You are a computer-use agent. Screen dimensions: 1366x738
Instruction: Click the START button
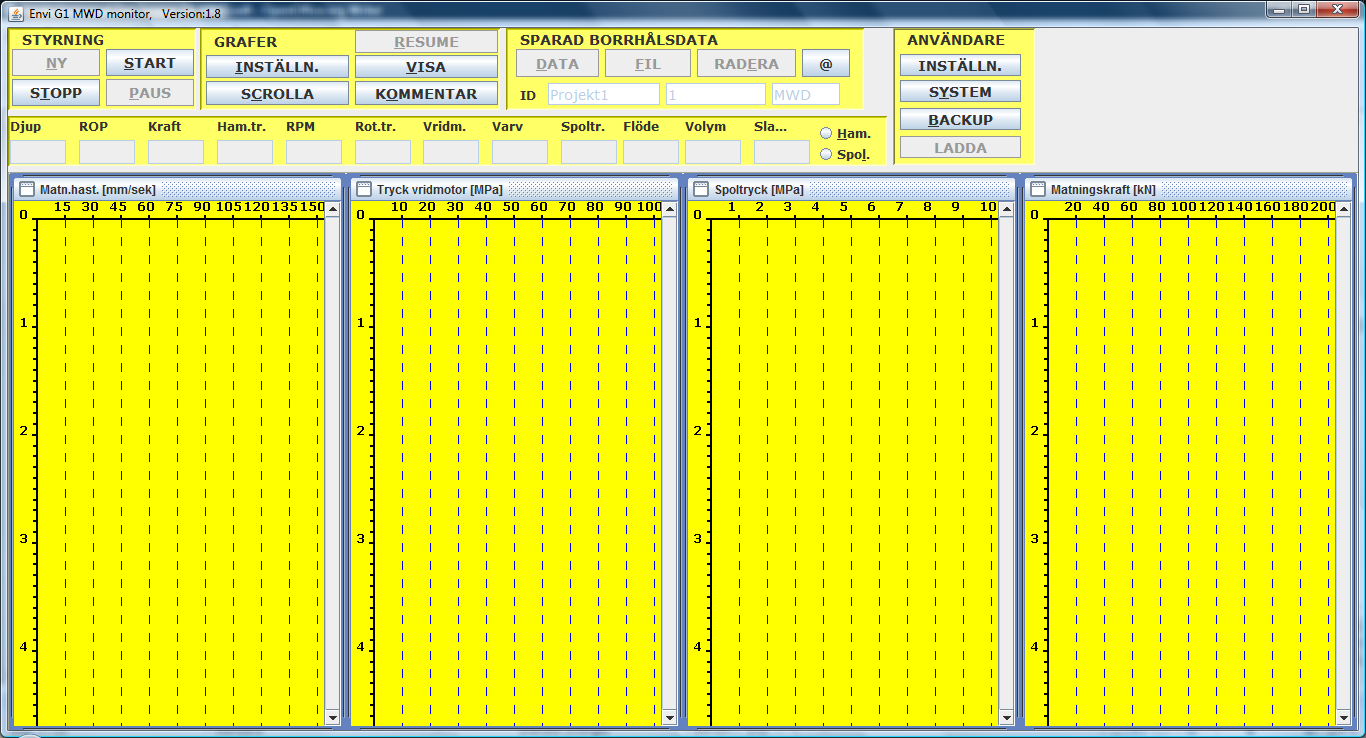150,63
